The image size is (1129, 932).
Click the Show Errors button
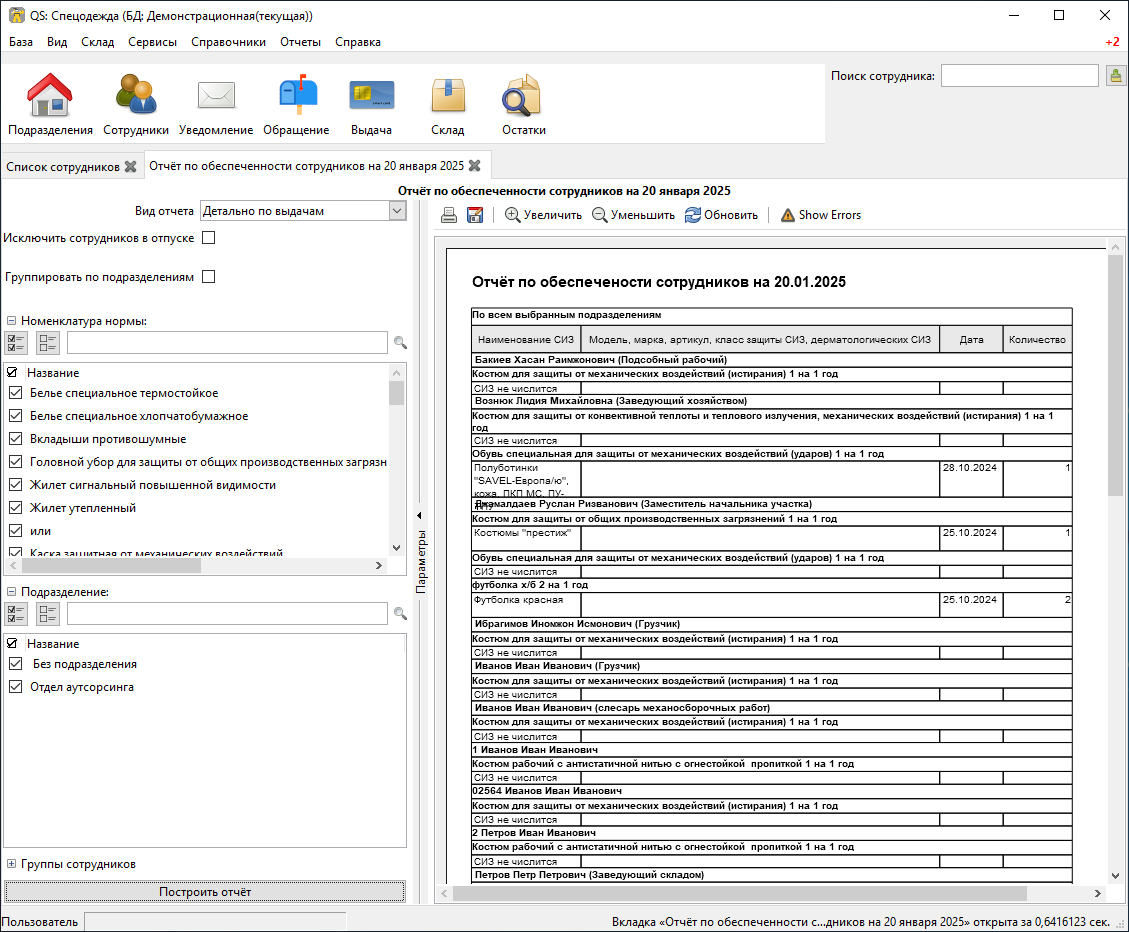pyautogui.click(x=820, y=215)
